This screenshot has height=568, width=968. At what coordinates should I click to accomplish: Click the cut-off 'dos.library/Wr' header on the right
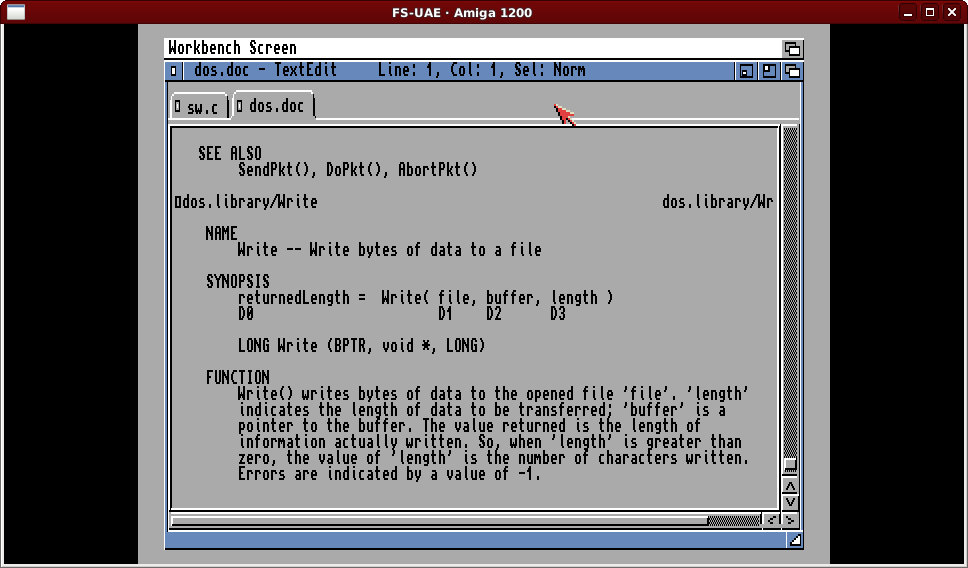717,202
